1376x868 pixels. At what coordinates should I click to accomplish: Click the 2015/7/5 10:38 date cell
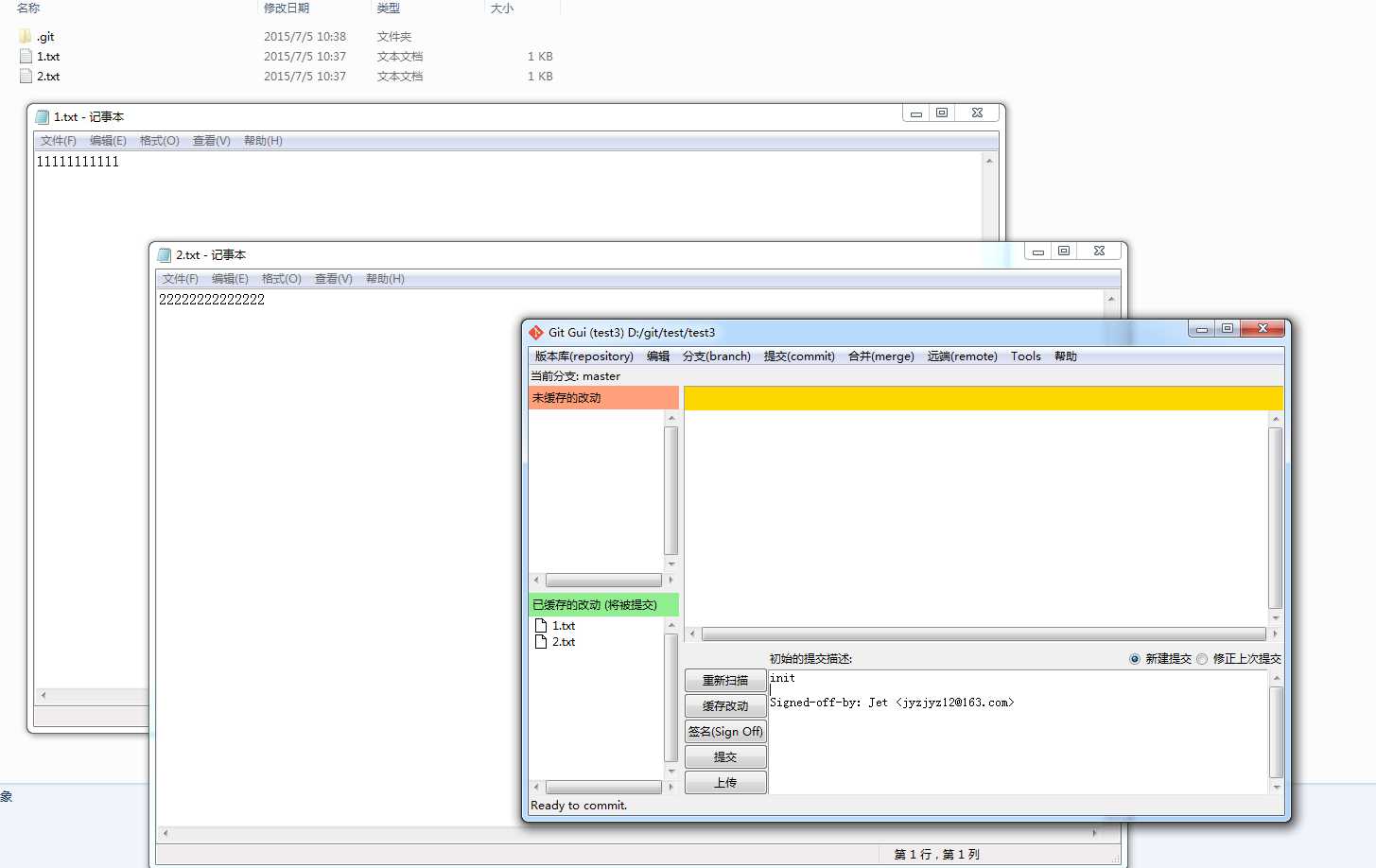(305, 37)
